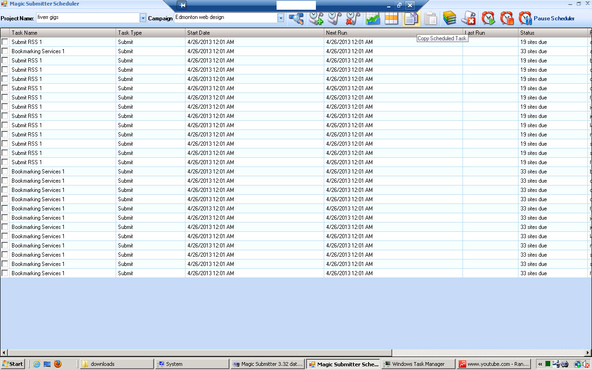This screenshot has width=592, height=370.
Task: Sort by the Last Run column header
Action: (x=491, y=33)
